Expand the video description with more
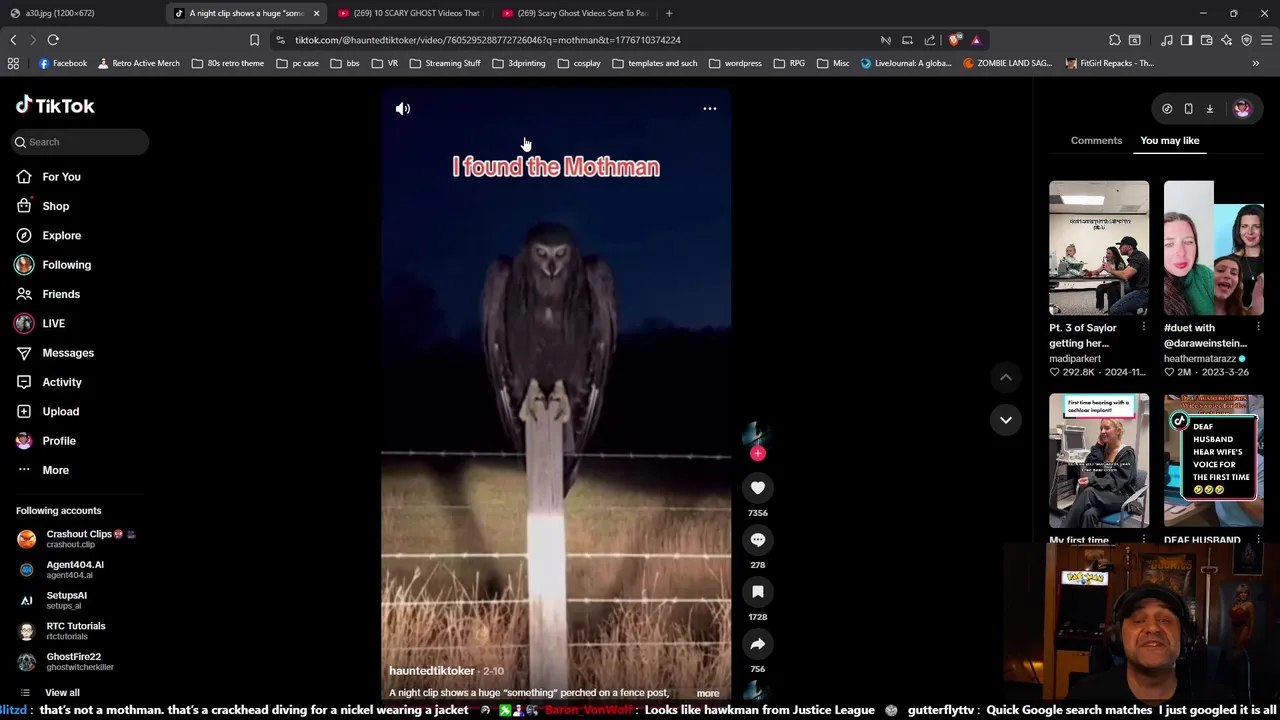Image resolution: width=1280 pixels, height=720 pixels. [x=708, y=693]
